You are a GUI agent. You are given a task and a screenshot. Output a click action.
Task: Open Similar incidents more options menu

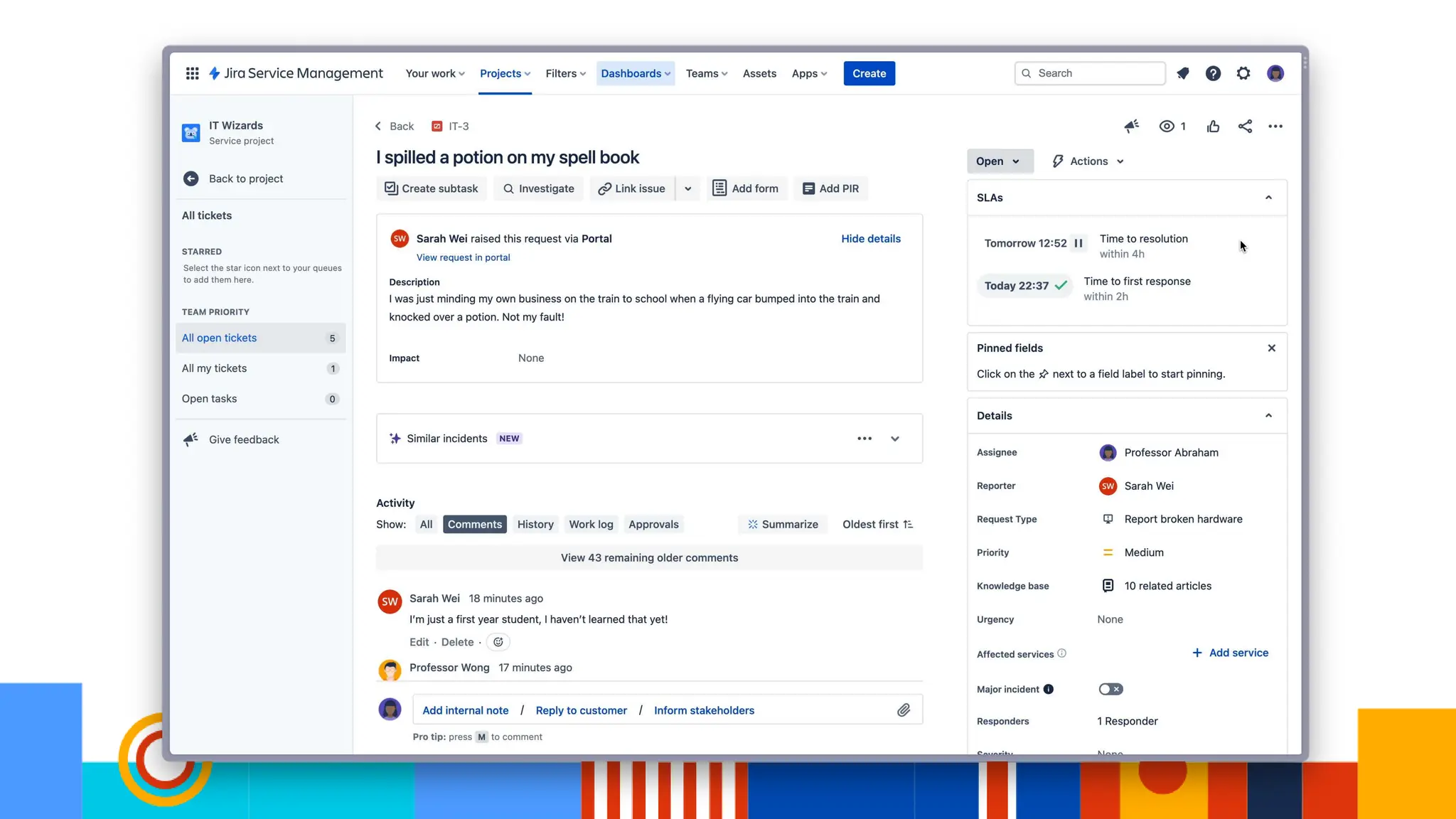point(864,439)
